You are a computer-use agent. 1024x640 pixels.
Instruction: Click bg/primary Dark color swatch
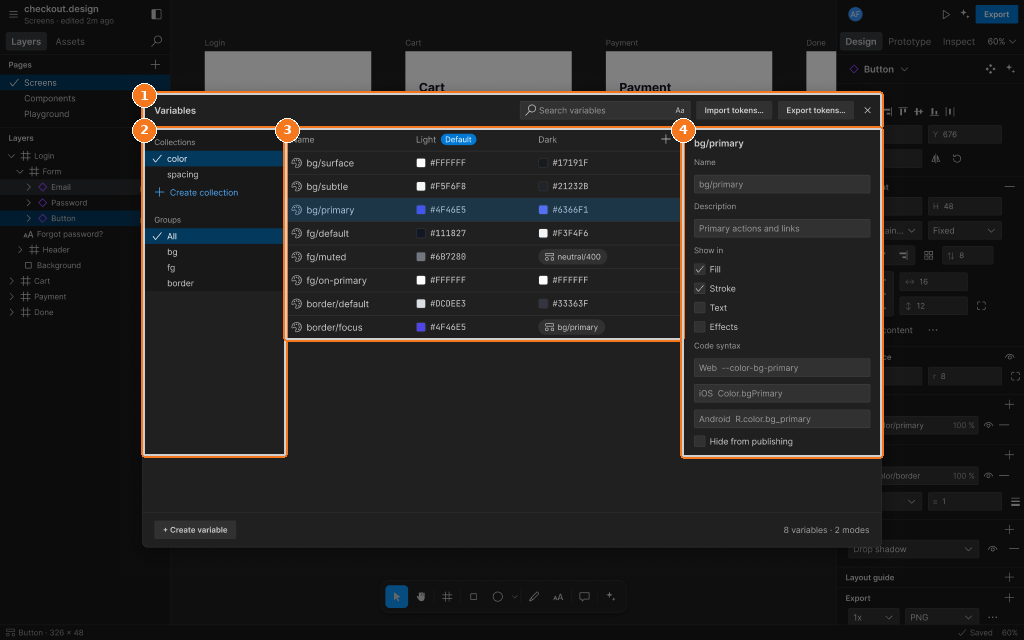pyautogui.click(x=543, y=210)
